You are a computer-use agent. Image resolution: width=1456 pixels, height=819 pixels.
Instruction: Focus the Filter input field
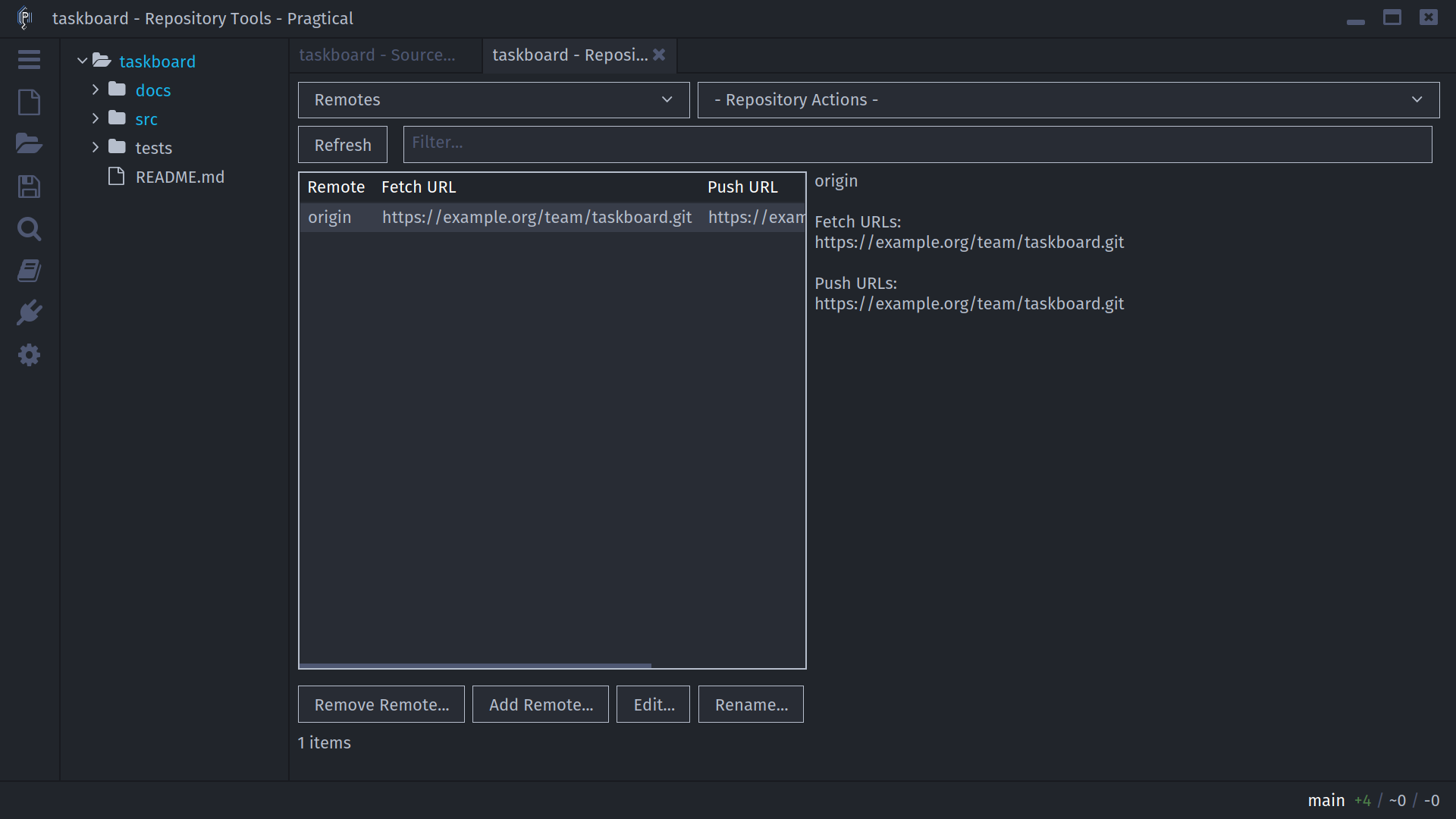pyautogui.click(x=918, y=144)
